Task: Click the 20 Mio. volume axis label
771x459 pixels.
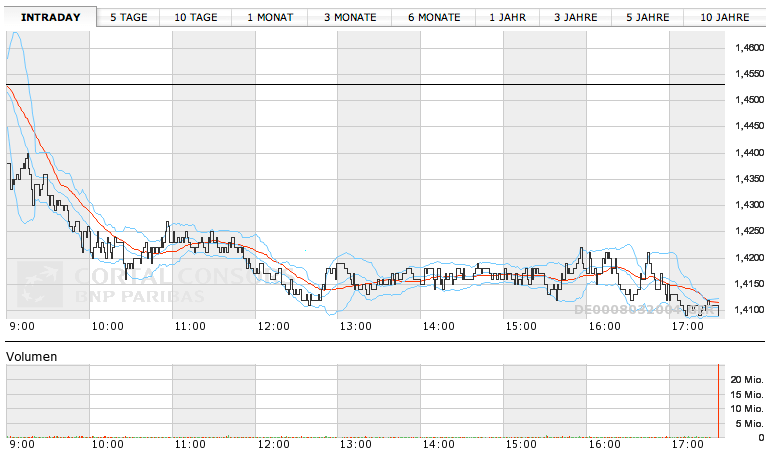Action: click(747, 380)
